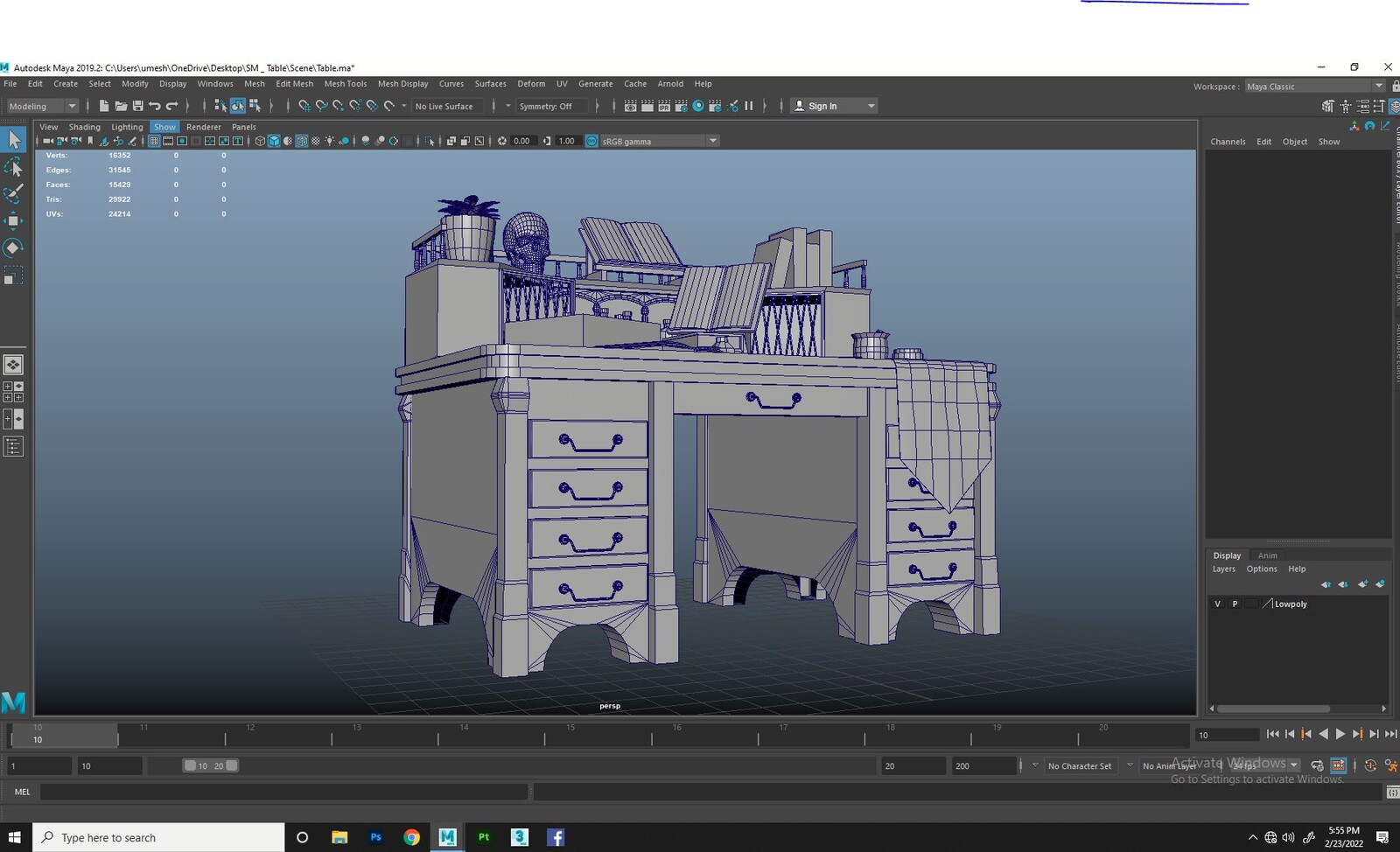
Task: Switch to single pane layout icon
Action: (13, 365)
